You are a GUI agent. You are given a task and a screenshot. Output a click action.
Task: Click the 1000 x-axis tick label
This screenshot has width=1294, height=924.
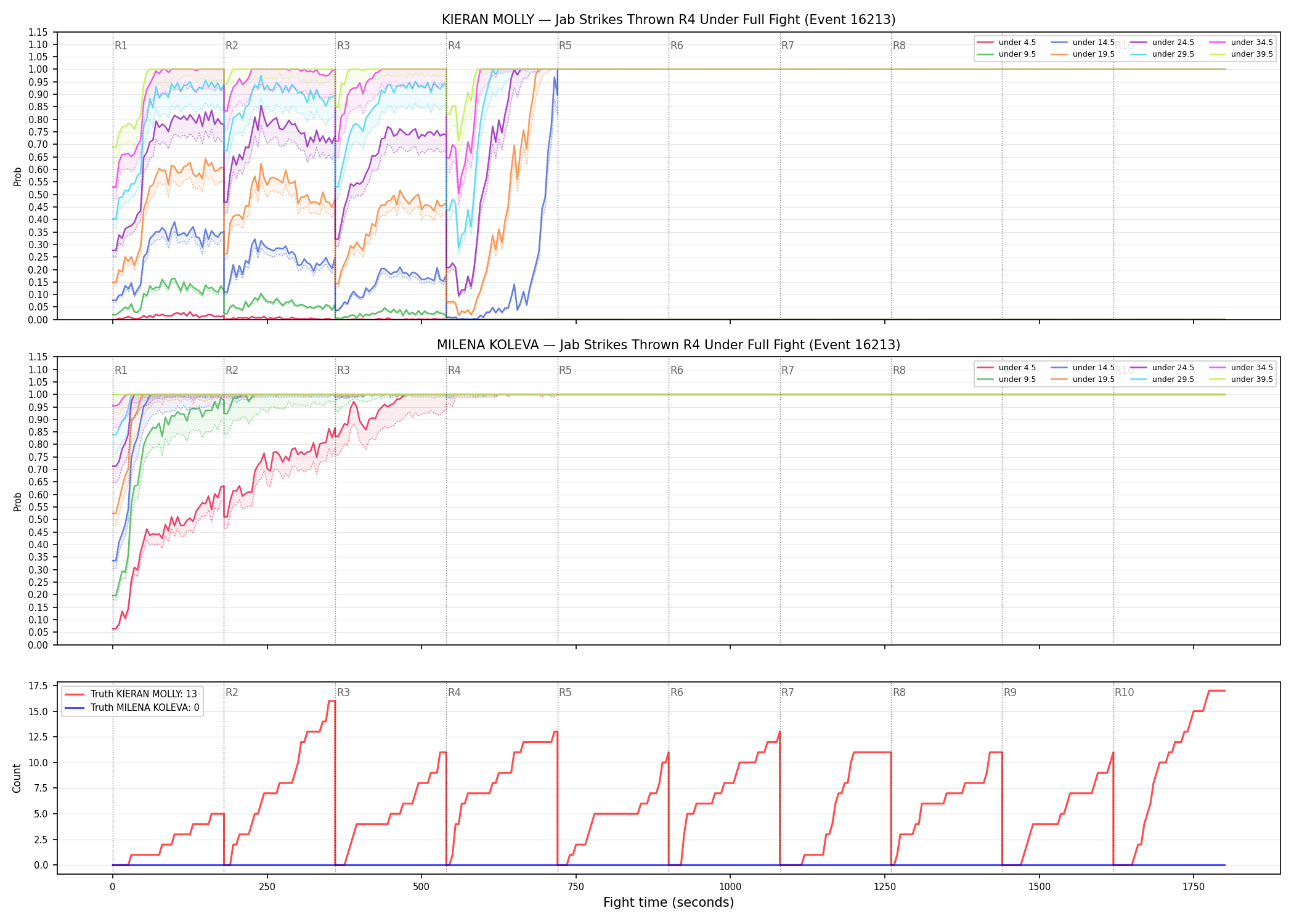click(x=730, y=887)
